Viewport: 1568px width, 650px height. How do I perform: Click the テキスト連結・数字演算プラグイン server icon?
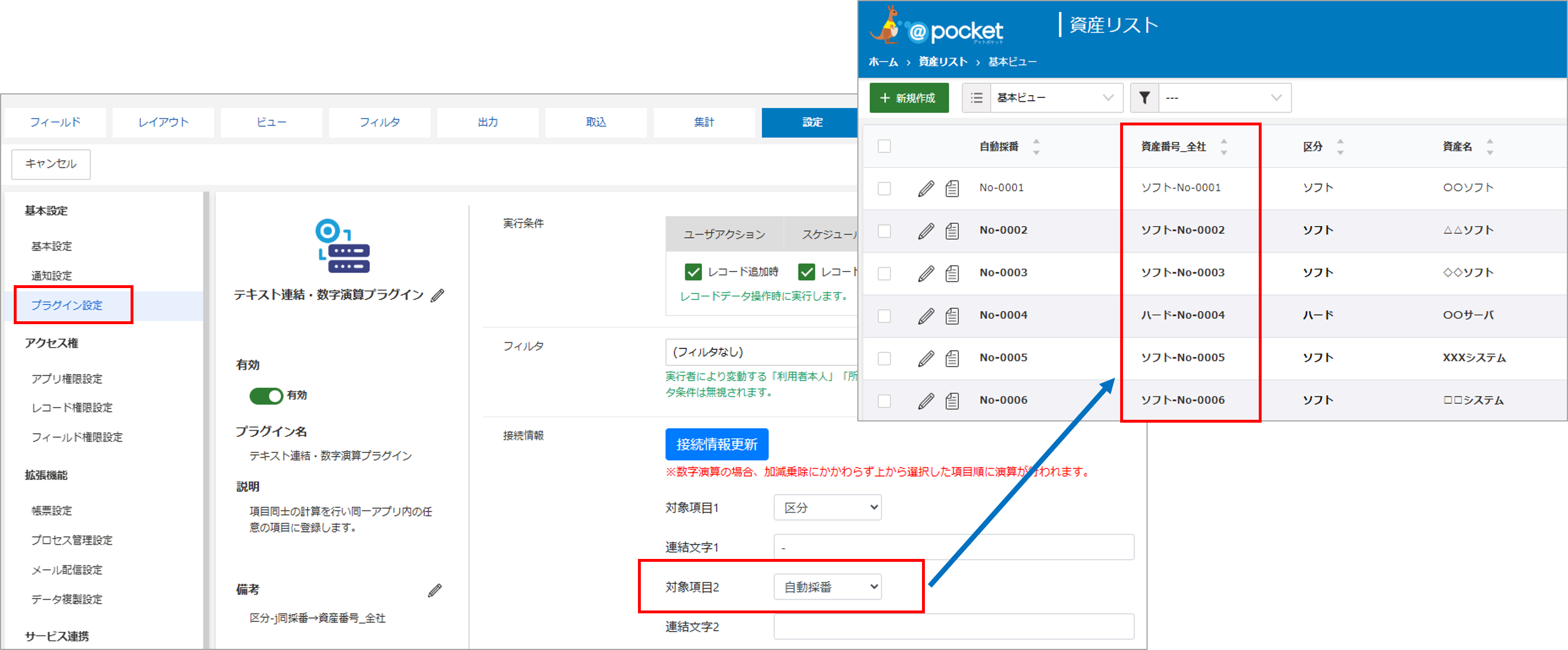click(342, 246)
